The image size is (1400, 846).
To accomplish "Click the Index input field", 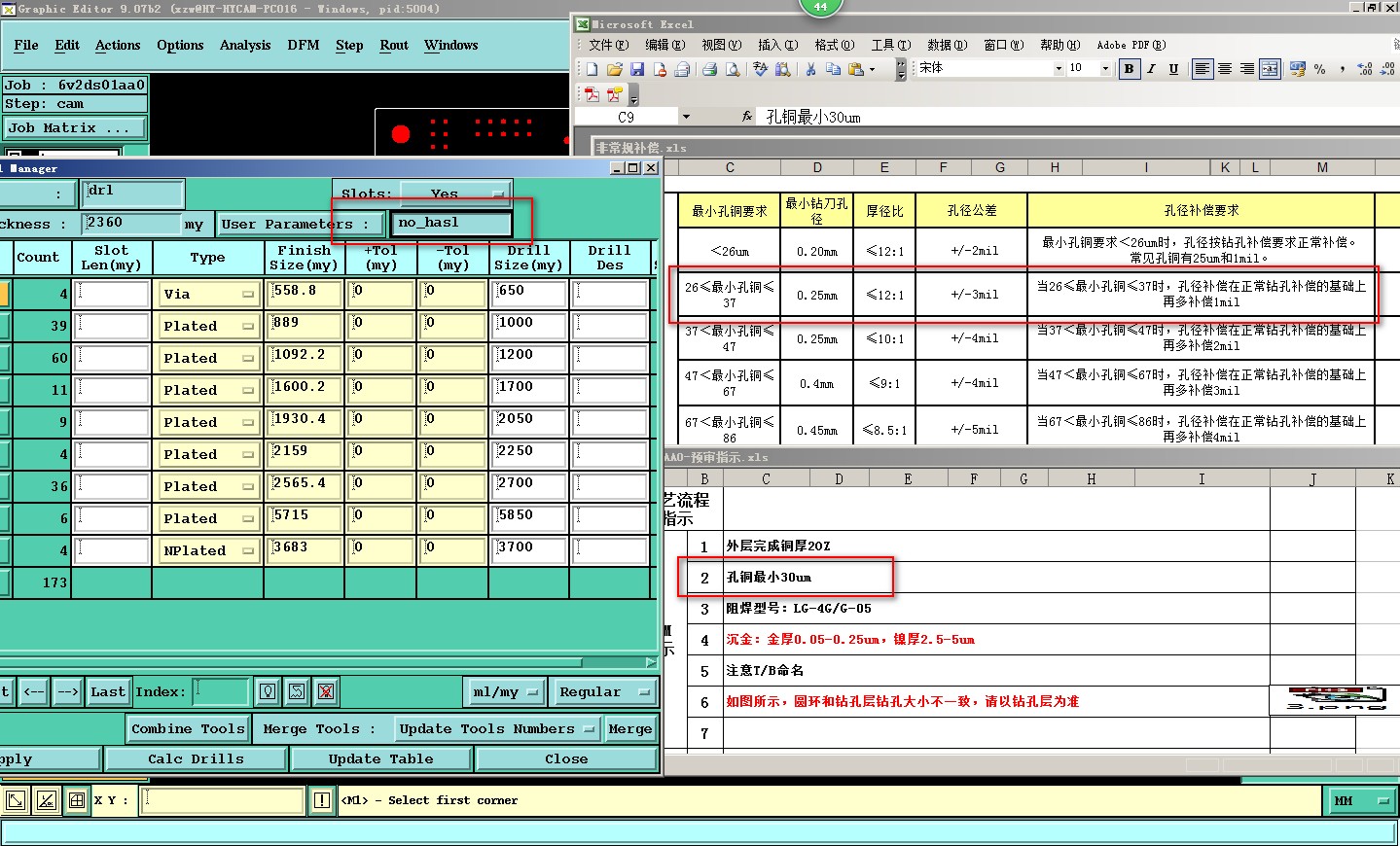I will coord(222,692).
